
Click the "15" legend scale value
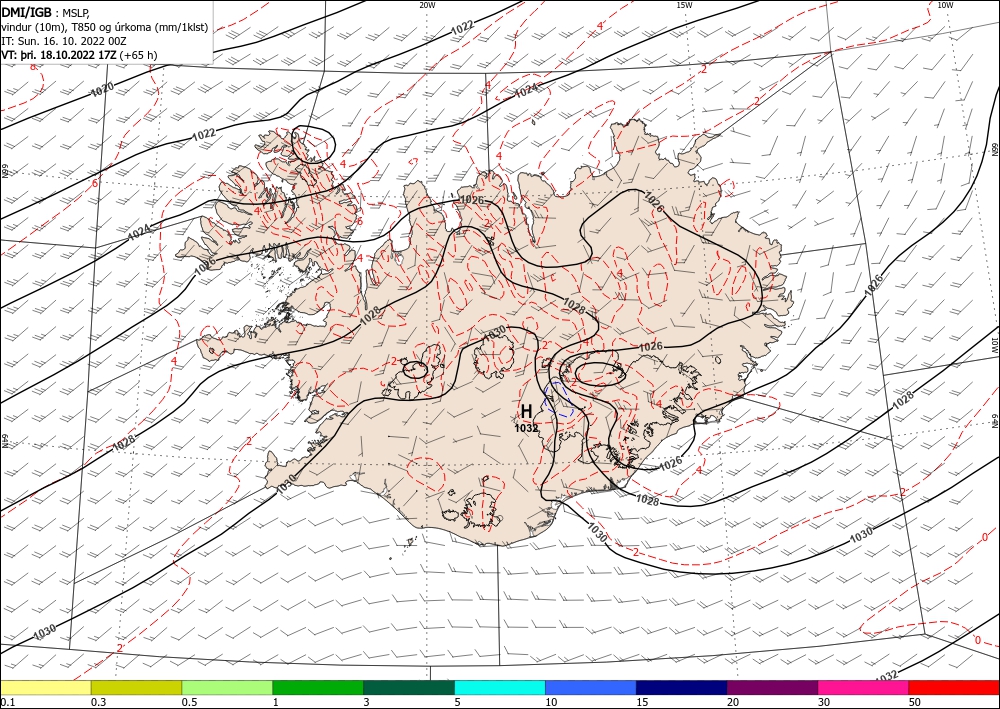642,702
